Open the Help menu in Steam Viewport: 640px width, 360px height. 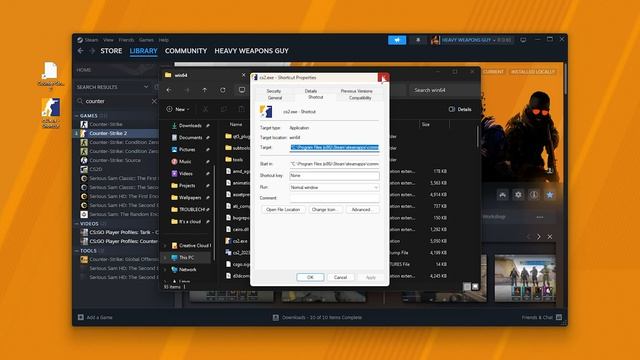point(164,40)
